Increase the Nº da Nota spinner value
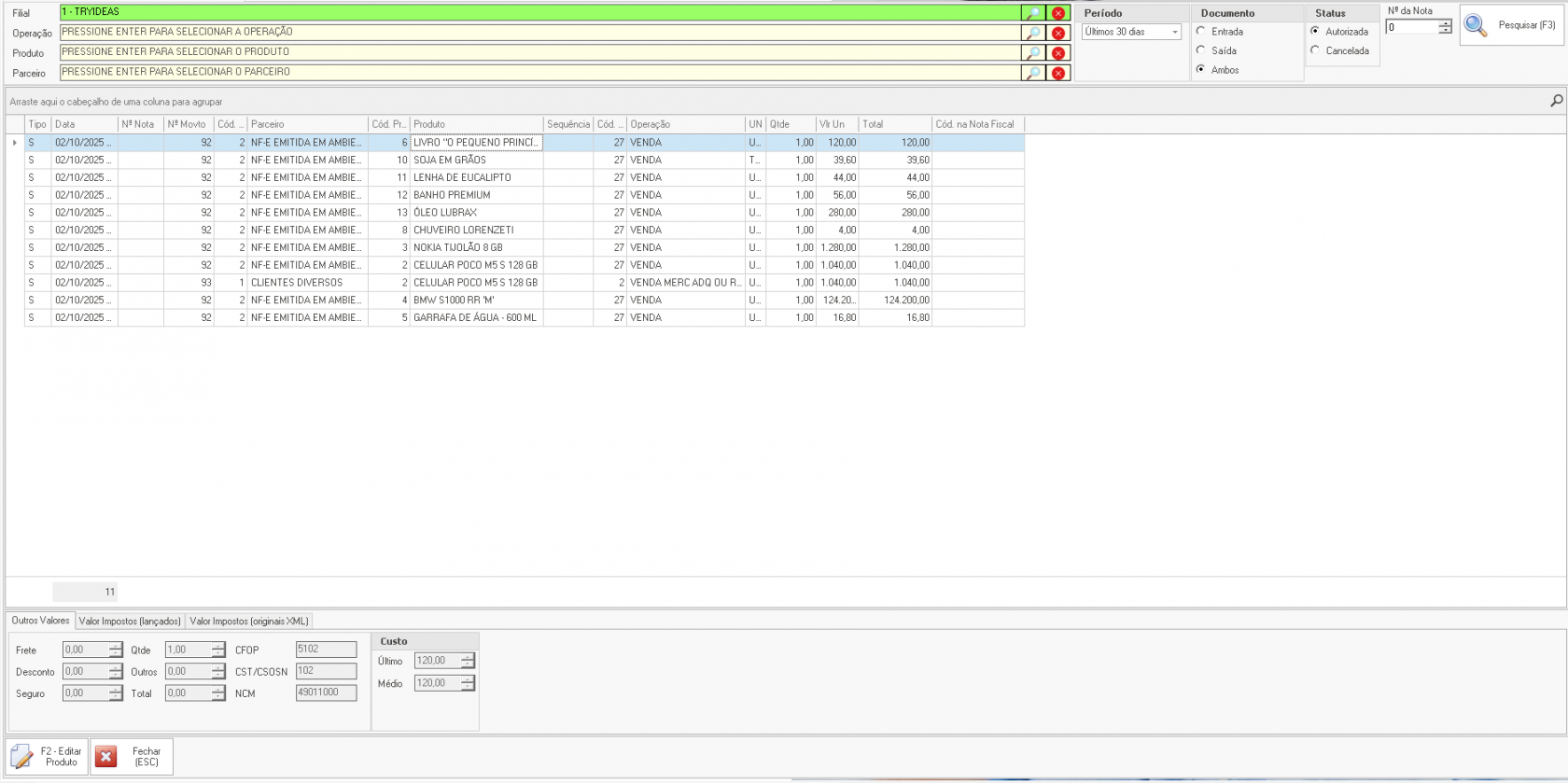 (1445, 23)
